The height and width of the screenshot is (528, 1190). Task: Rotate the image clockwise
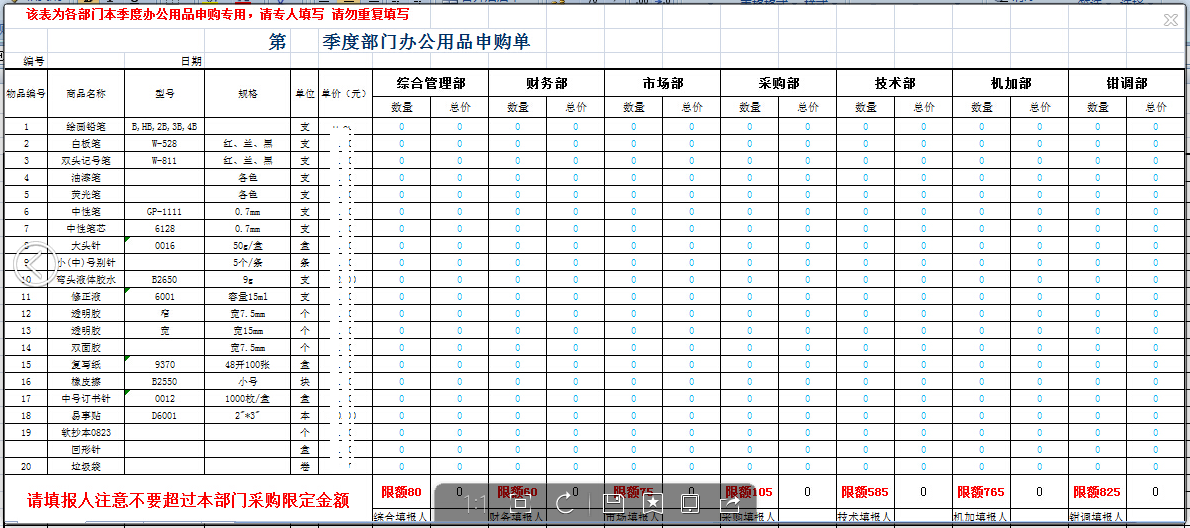565,502
